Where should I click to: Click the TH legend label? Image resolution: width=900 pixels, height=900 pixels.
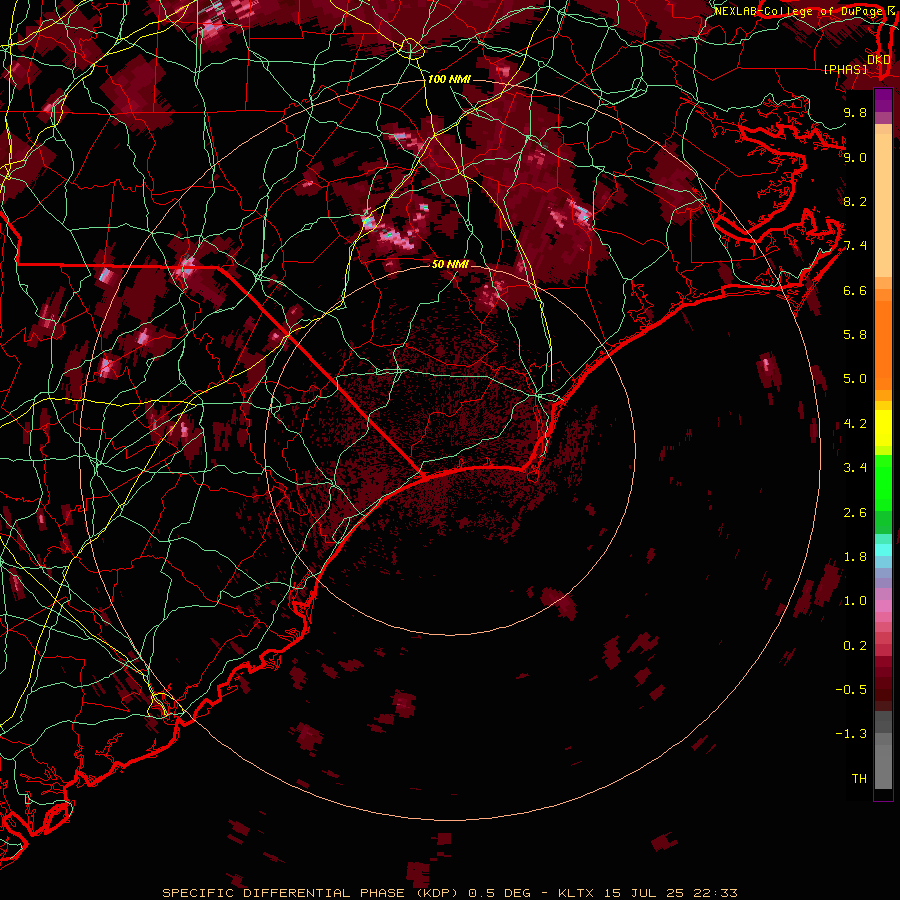[859, 779]
